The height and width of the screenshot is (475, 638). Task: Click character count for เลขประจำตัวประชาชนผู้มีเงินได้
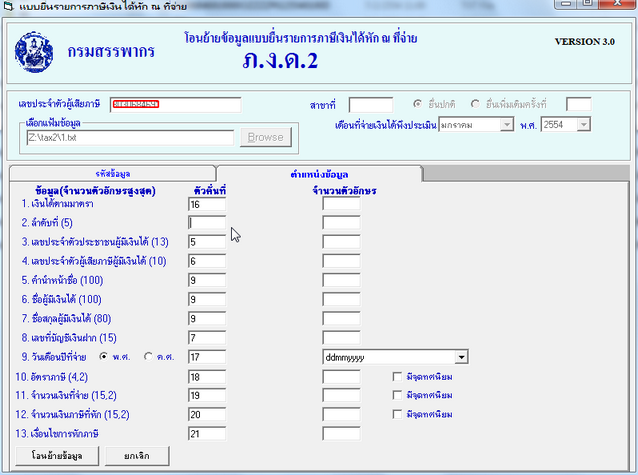tap(341, 242)
